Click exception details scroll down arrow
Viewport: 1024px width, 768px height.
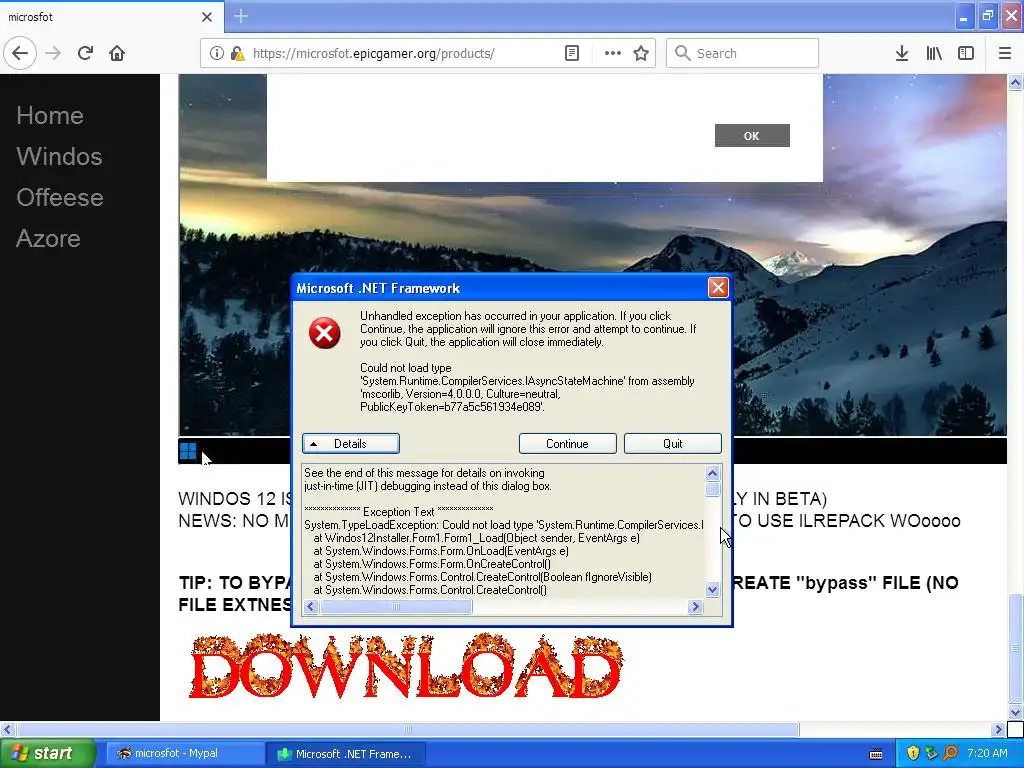tap(712, 590)
